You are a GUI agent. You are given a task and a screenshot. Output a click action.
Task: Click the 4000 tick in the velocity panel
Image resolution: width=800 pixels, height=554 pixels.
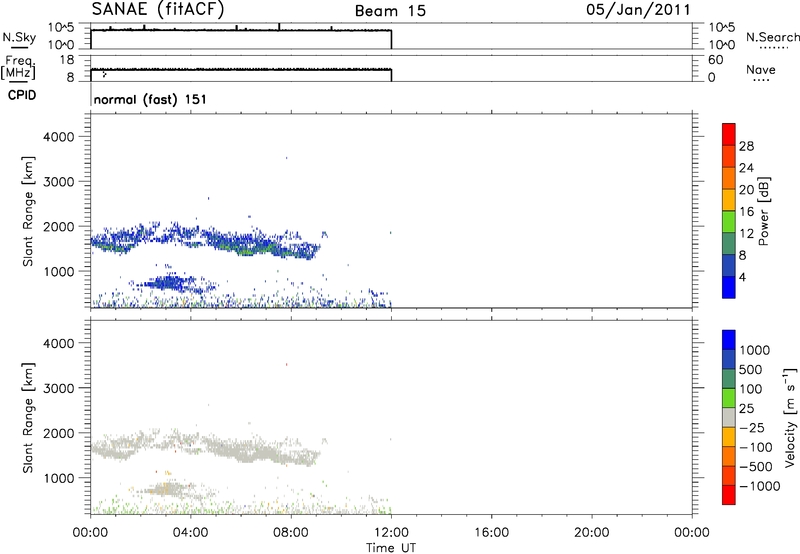coord(58,343)
